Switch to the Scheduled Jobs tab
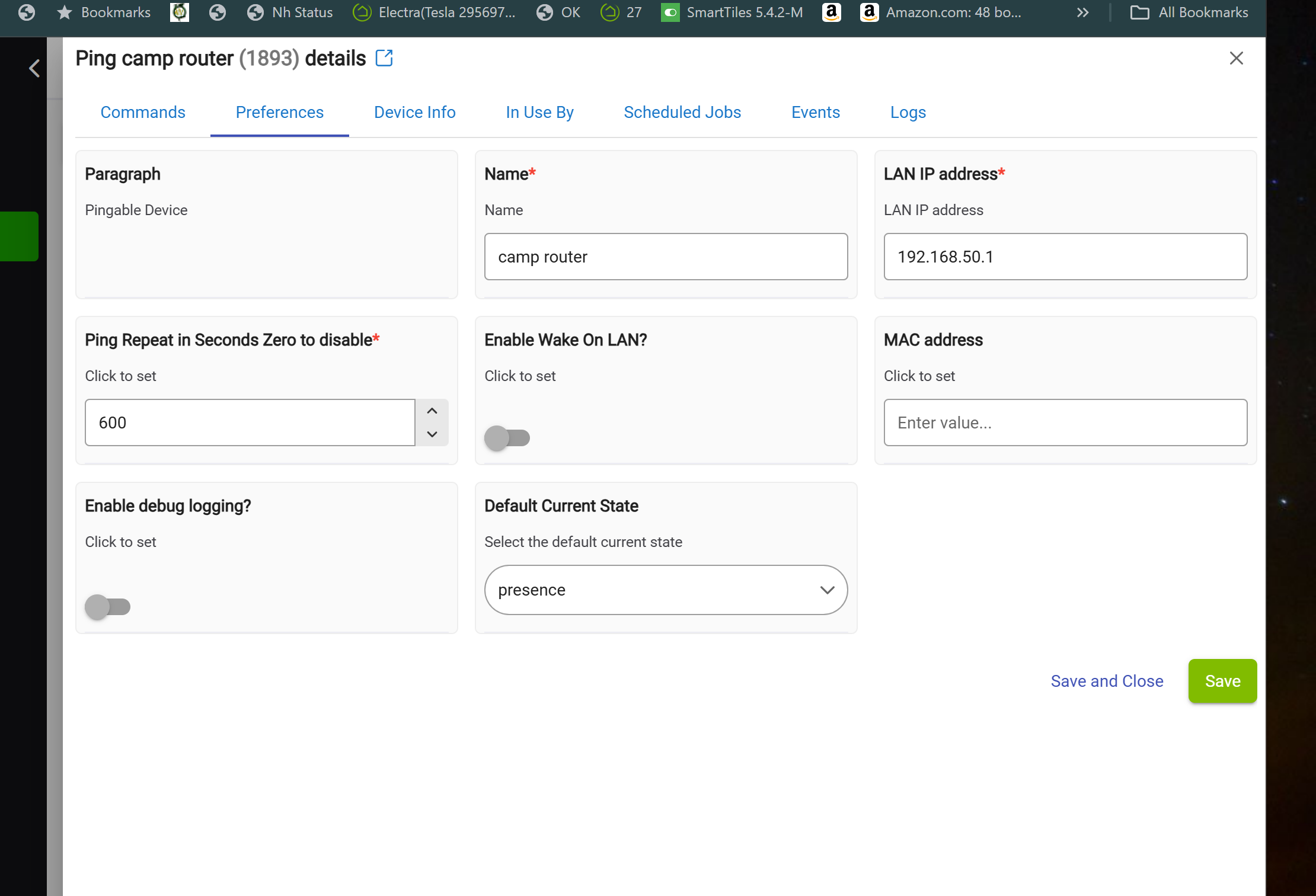This screenshot has height=896, width=1316. (x=682, y=112)
